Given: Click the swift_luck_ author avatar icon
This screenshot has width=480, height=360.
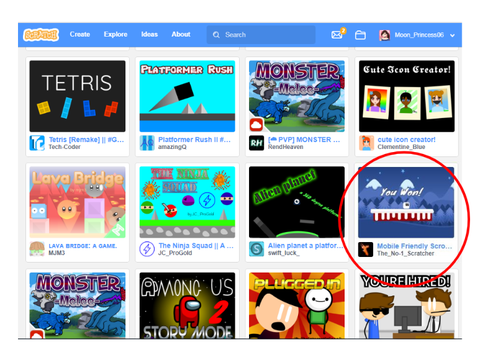Looking at the screenshot, I should coord(256,249).
